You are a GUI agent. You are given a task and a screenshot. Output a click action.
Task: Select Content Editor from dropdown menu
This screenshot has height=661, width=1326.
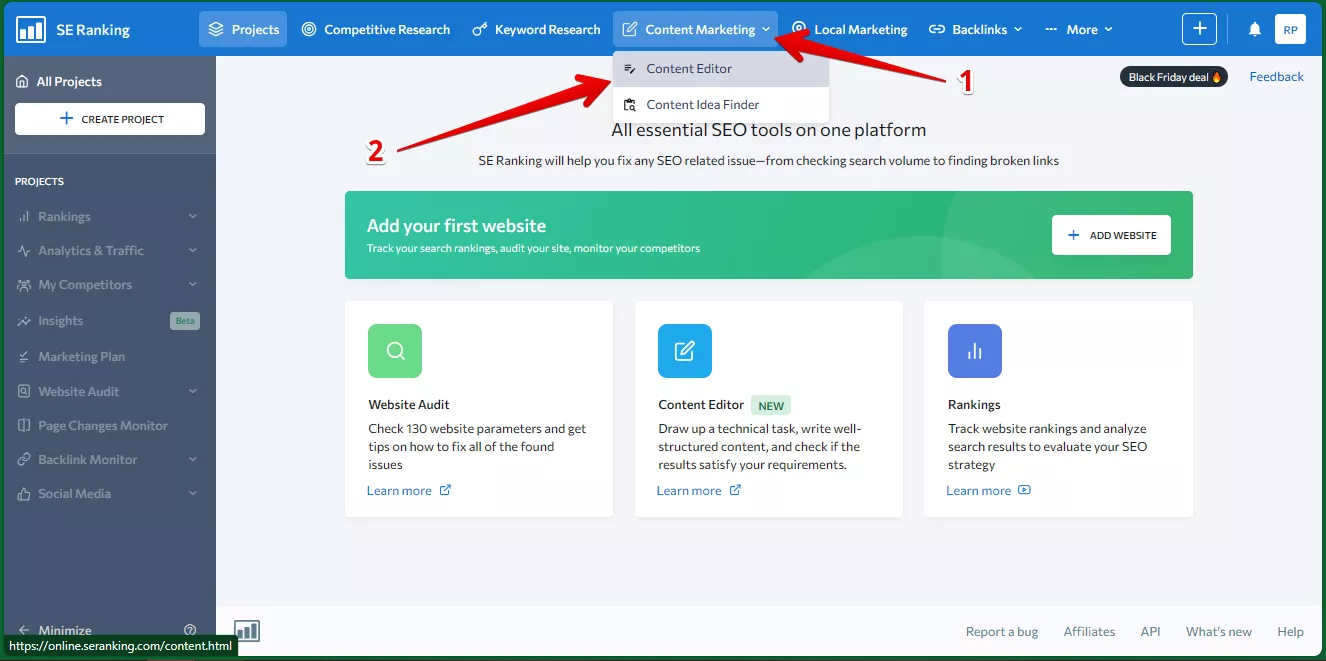tap(721, 69)
